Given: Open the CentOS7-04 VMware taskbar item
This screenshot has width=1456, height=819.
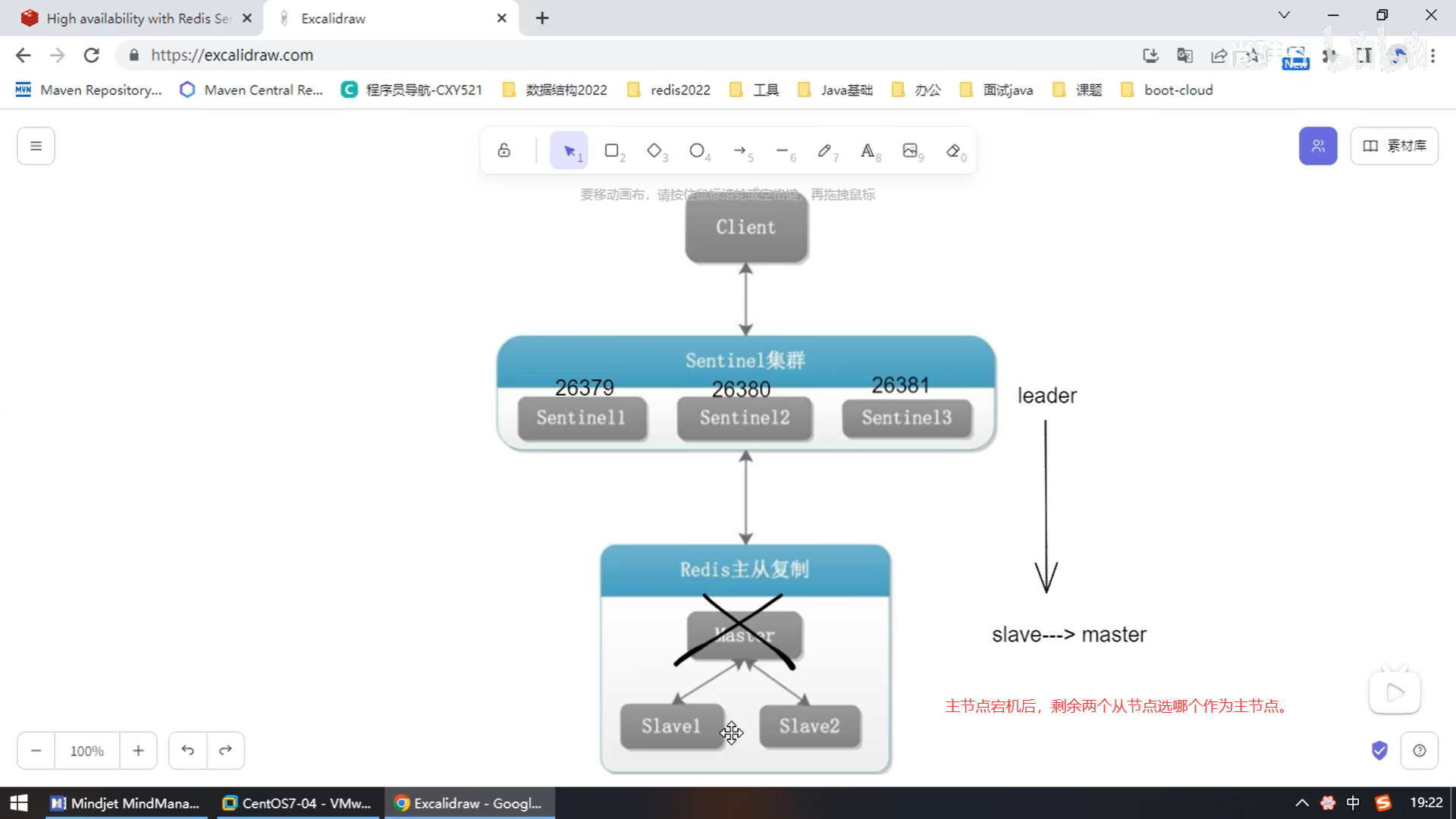Looking at the screenshot, I should point(297,803).
